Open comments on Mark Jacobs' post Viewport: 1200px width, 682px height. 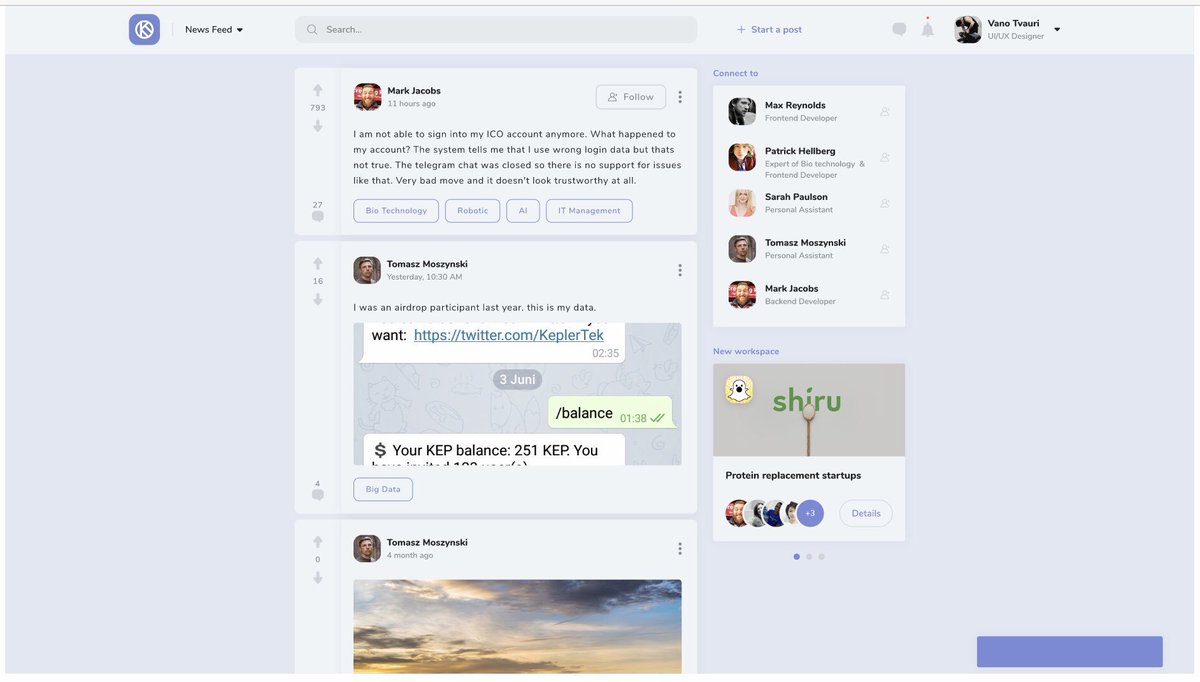click(318, 216)
